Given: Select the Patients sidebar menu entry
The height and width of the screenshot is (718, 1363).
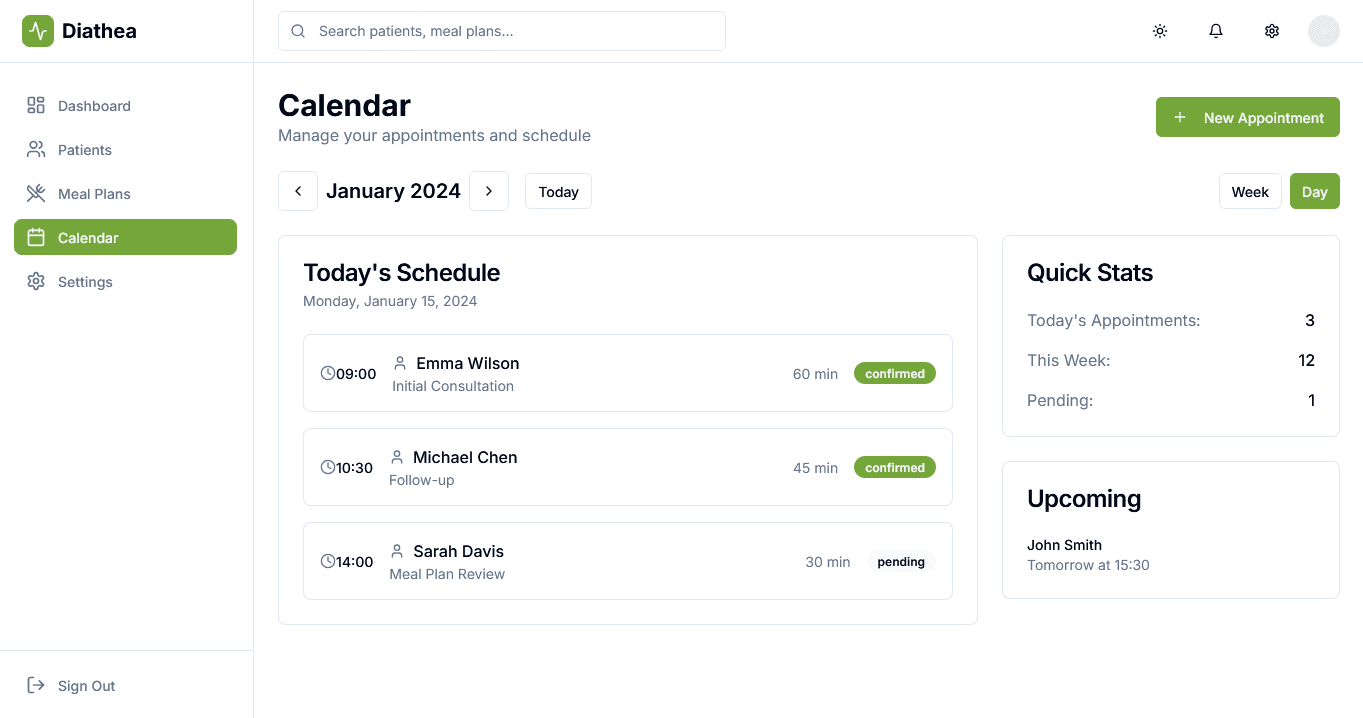Looking at the screenshot, I should 86,149.
